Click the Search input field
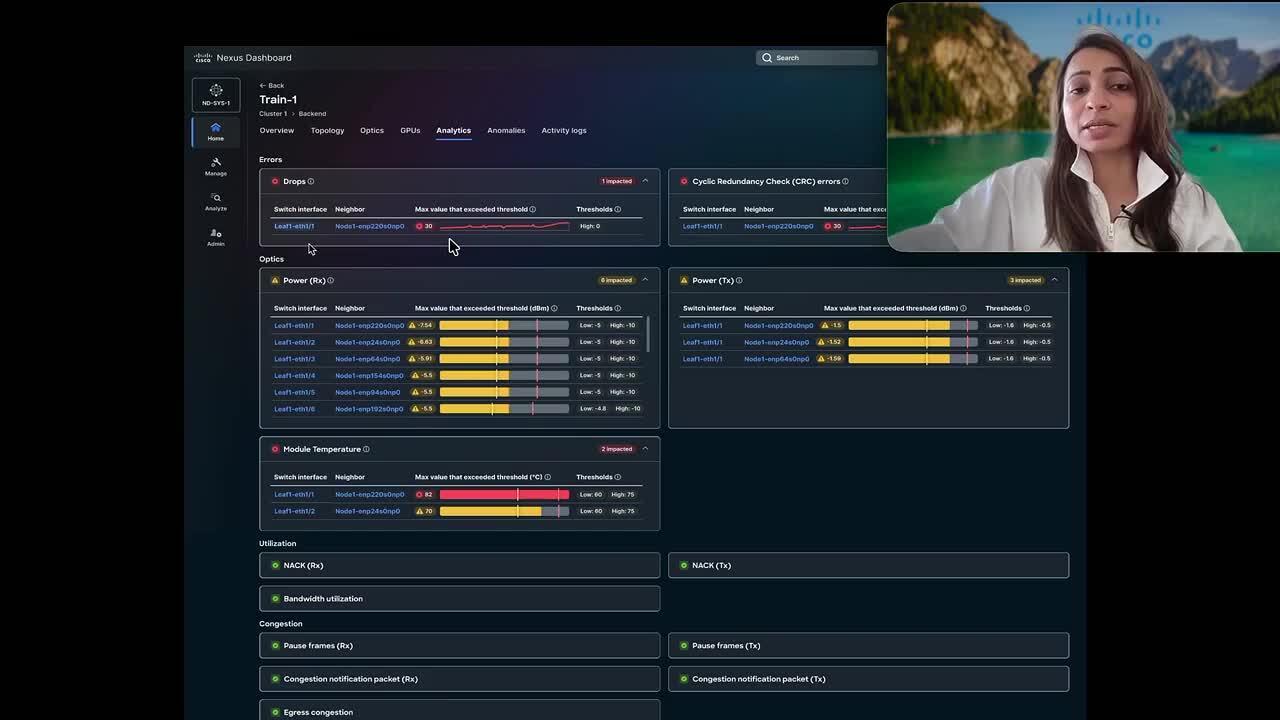This screenshot has width=1280, height=720. pos(820,58)
